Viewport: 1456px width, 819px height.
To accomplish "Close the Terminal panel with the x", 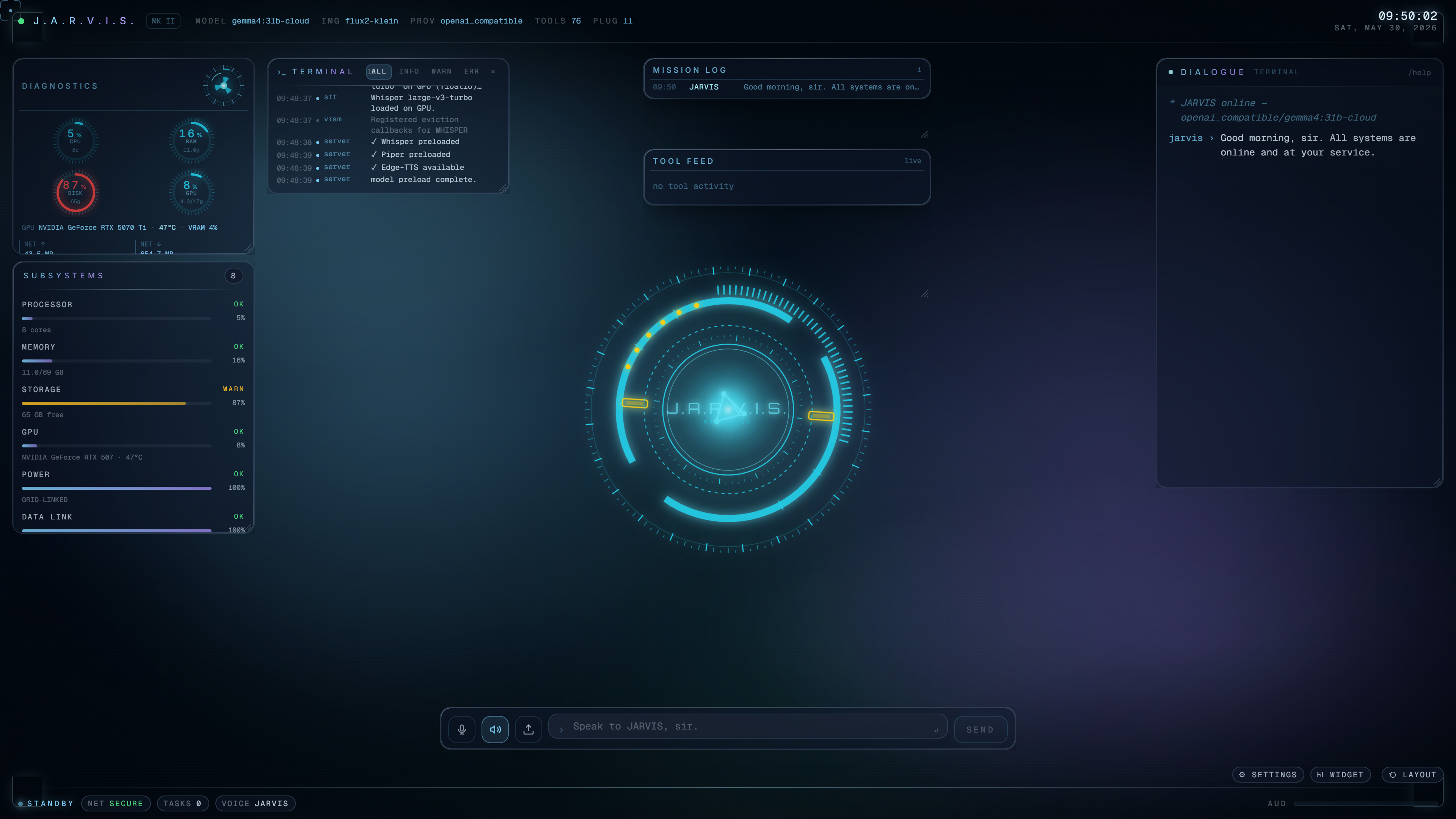I will pyautogui.click(x=493, y=71).
